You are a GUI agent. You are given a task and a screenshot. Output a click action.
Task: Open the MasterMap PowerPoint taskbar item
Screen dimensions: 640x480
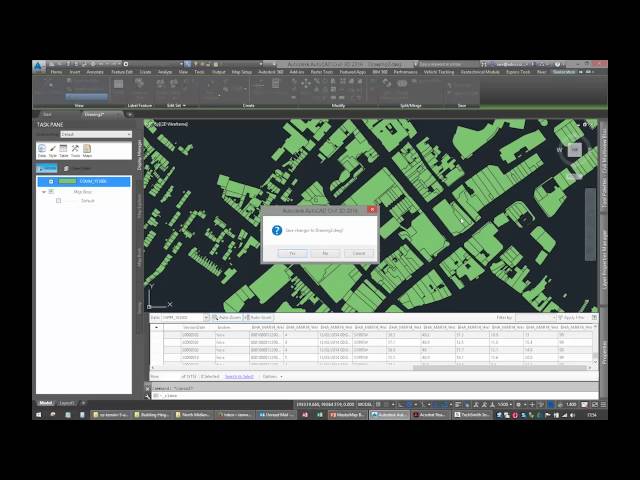[x=347, y=415]
